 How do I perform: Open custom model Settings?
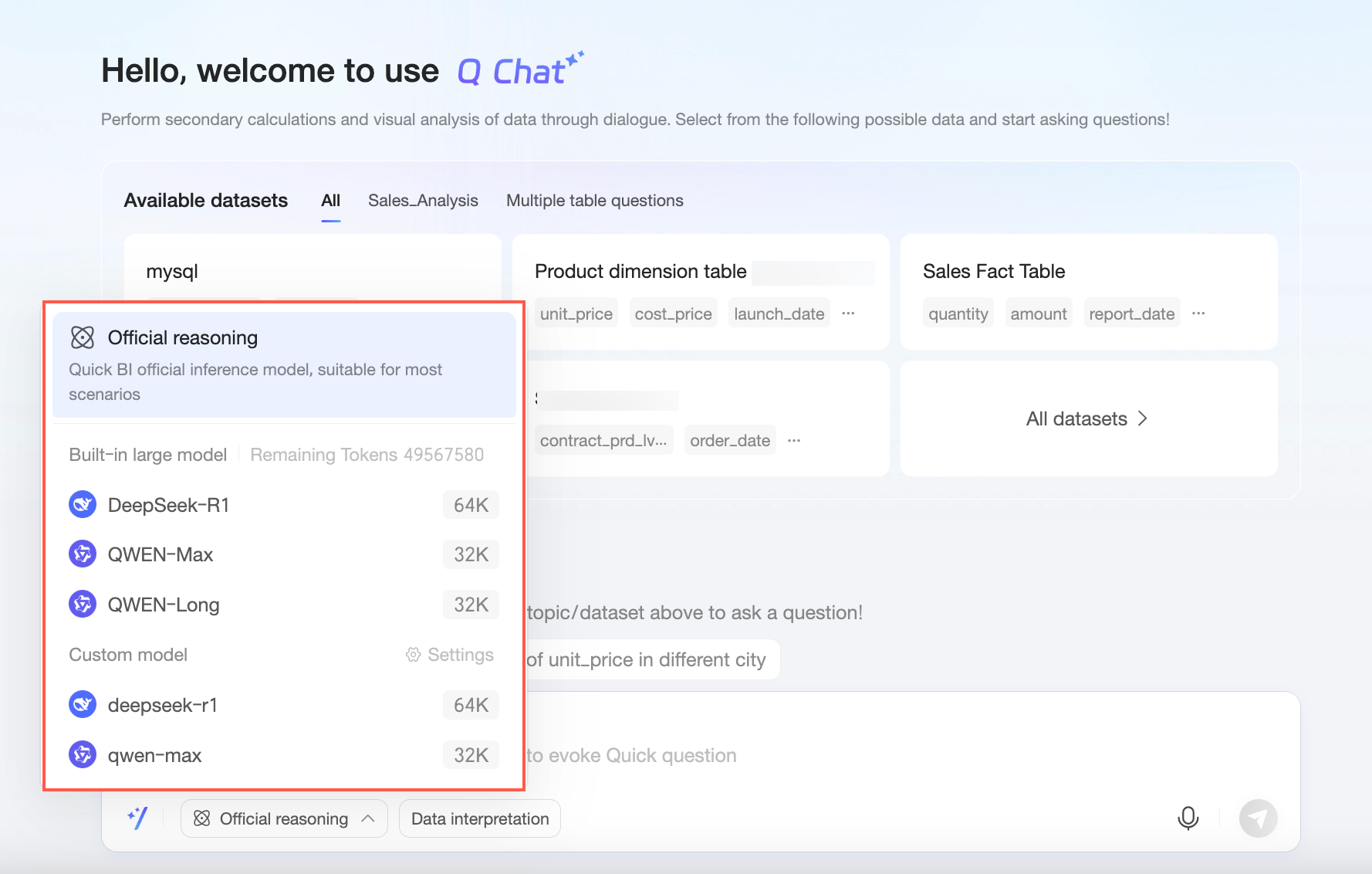[450, 655]
